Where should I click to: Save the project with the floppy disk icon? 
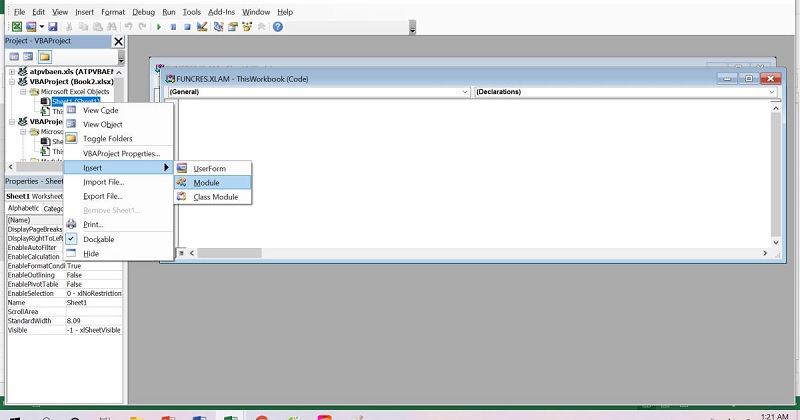click(53, 27)
